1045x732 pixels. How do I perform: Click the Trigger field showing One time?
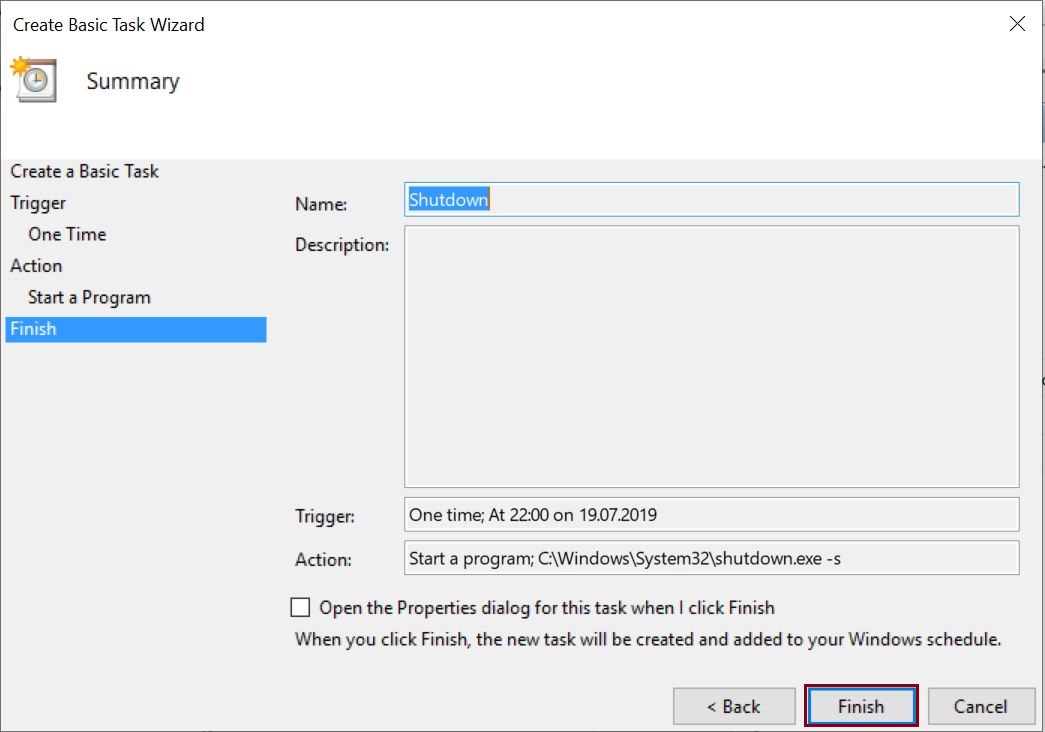tap(711, 516)
